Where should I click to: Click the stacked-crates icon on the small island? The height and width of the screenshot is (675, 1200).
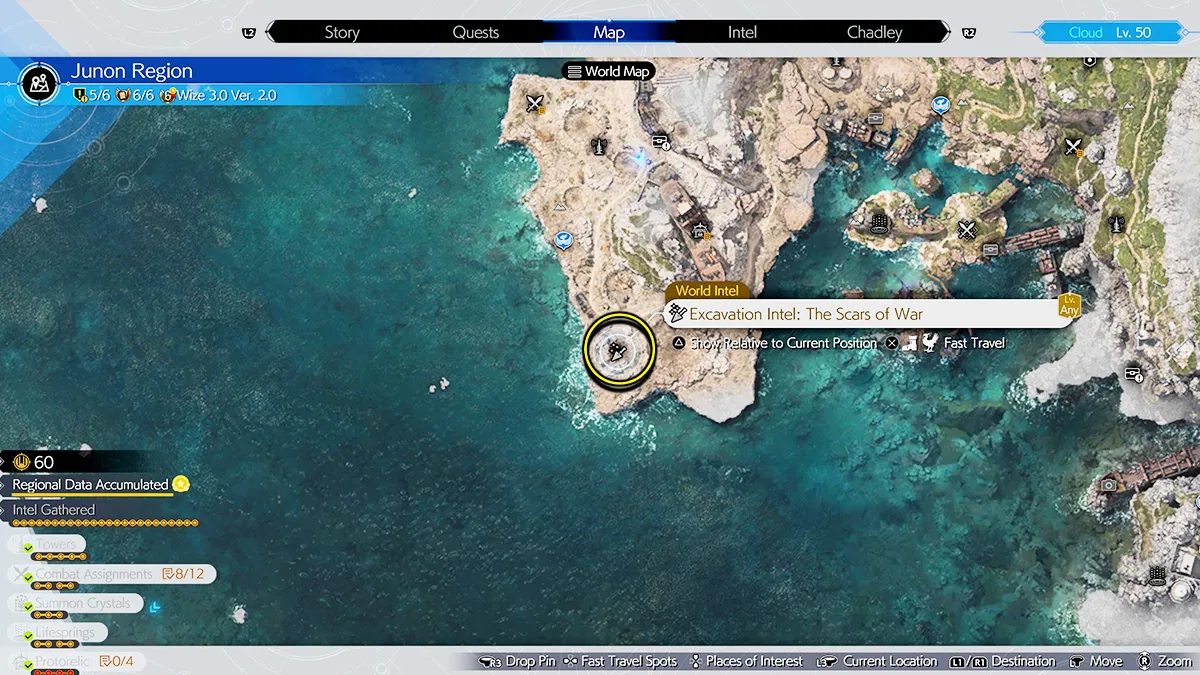pos(880,223)
